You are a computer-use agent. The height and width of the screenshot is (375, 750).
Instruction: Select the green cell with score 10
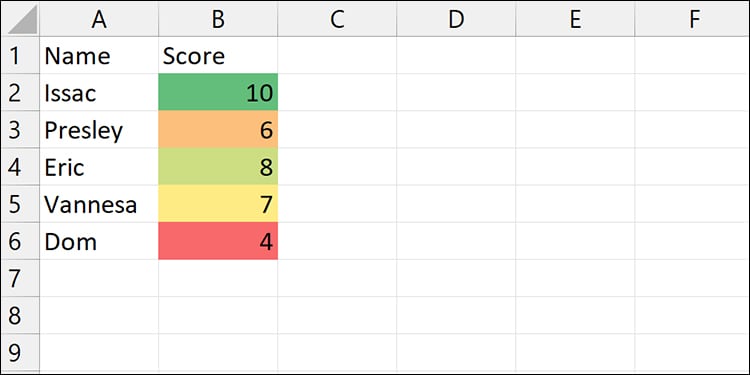point(218,92)
